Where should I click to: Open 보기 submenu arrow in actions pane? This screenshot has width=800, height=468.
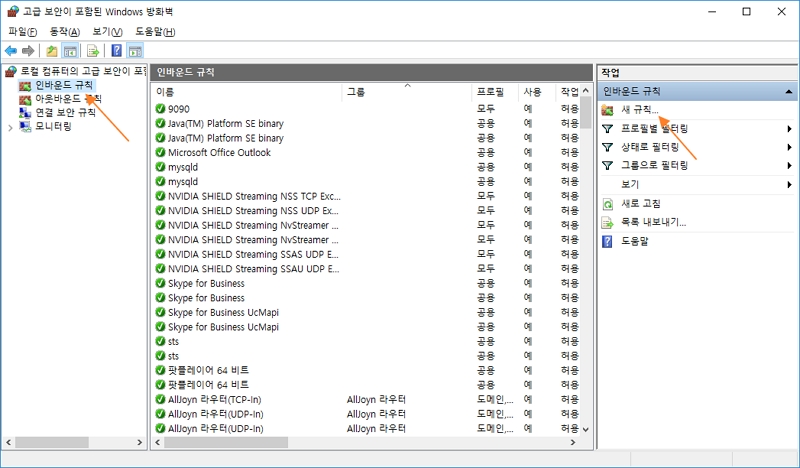click(789, 184)
